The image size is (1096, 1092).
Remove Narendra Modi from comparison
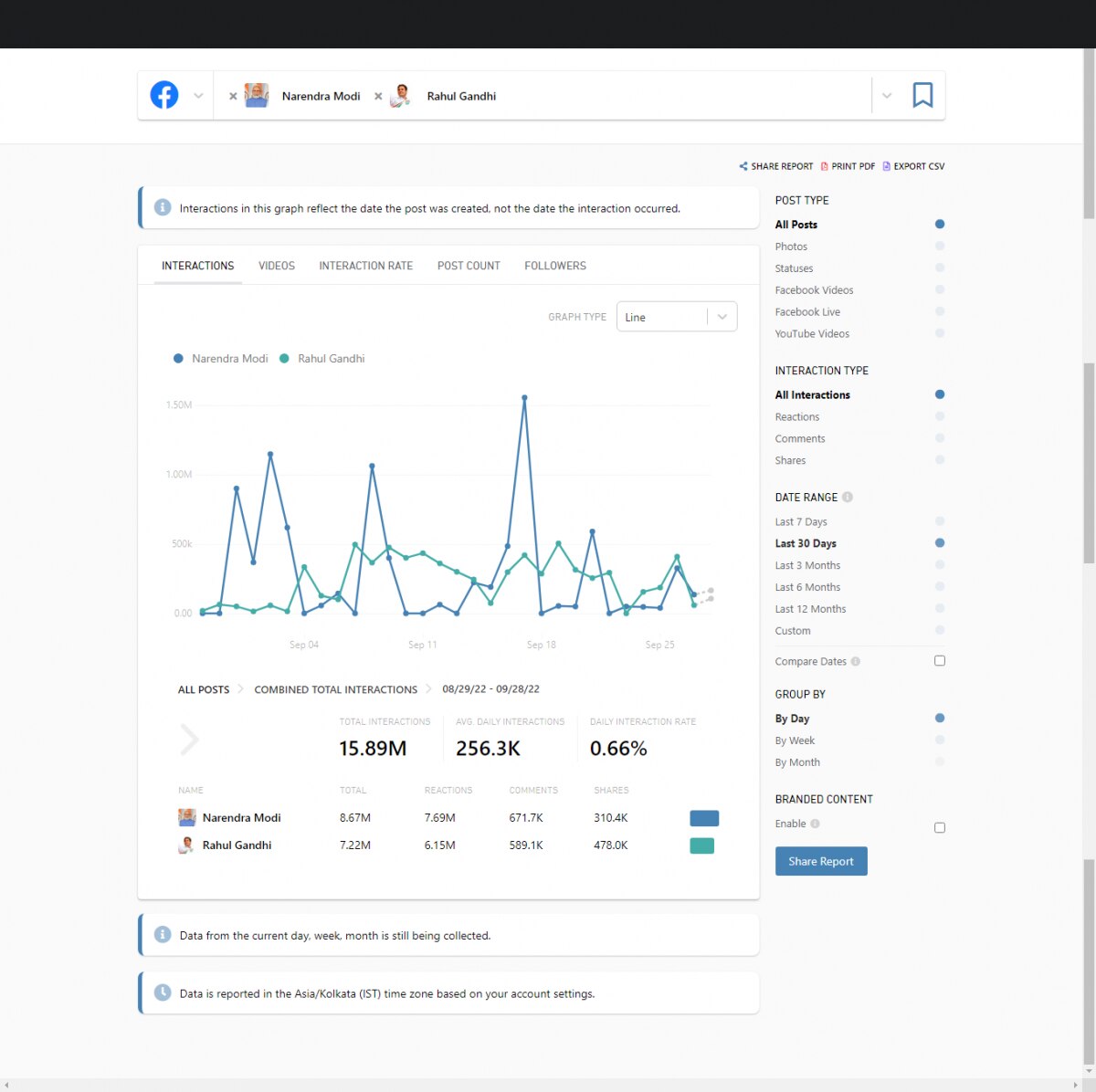click(x=233, y=96)
